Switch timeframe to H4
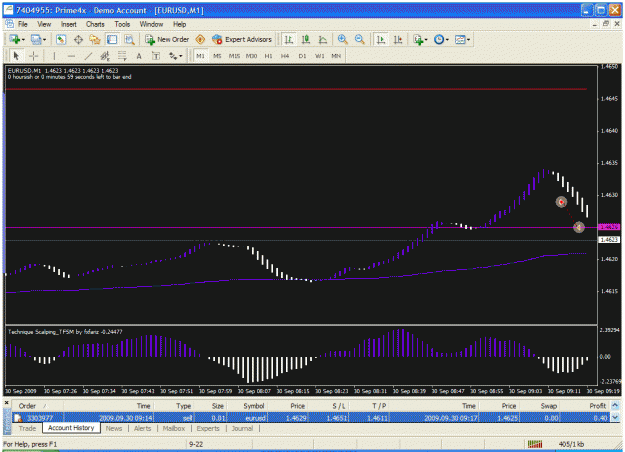The image size is (625, 452). coord(285,56)
